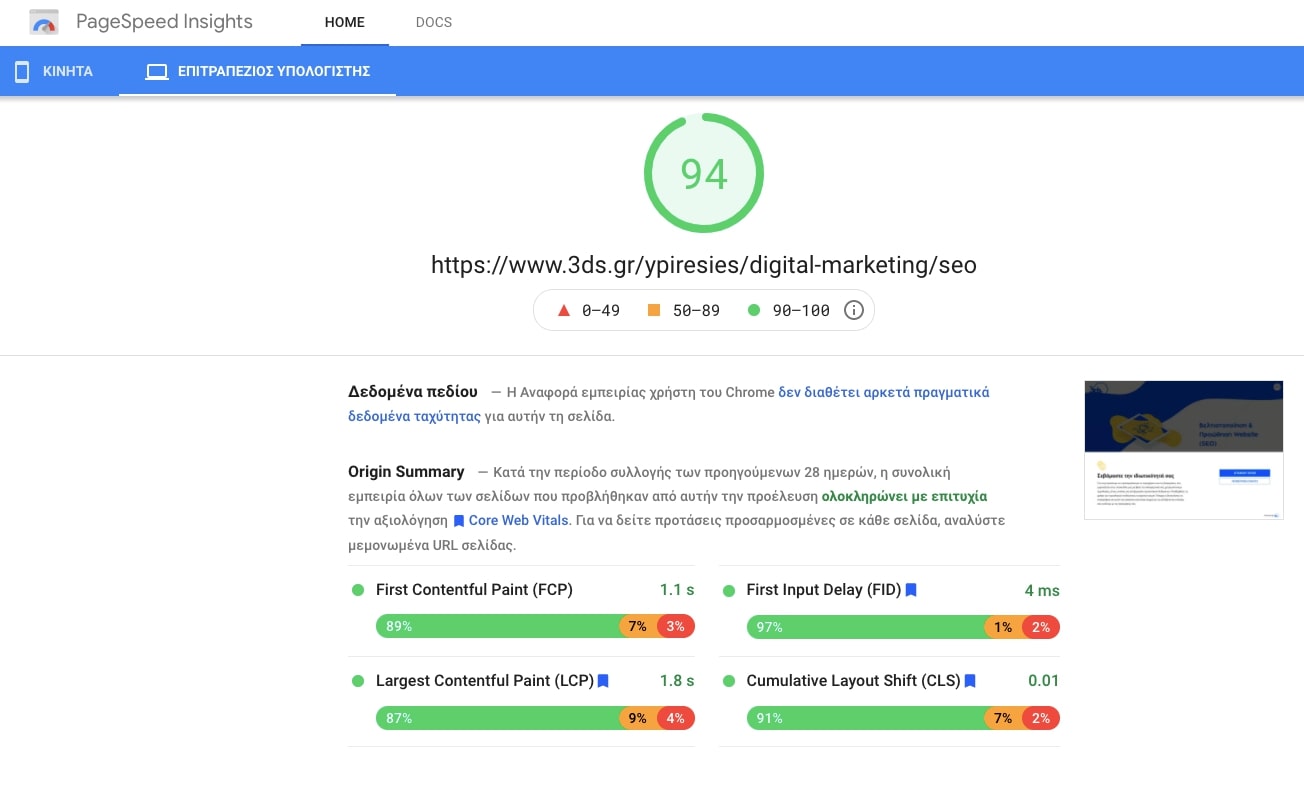Viewport: 1304px width, 786px height.
Task: Click the 90–100 range label
Action: pyautogui.click(x=801, y=310)
